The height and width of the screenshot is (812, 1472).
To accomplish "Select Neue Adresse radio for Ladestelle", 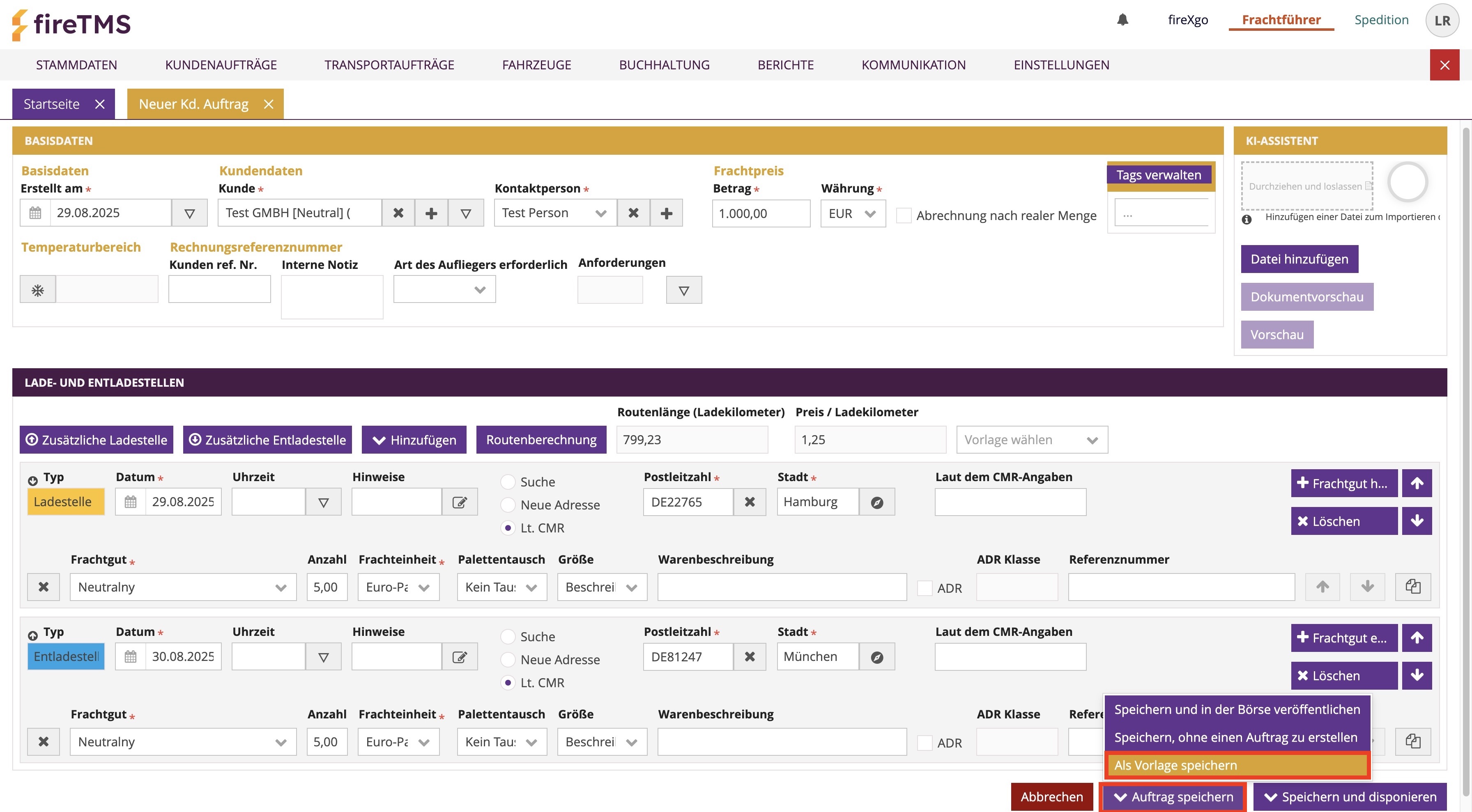I will [507, 505].
